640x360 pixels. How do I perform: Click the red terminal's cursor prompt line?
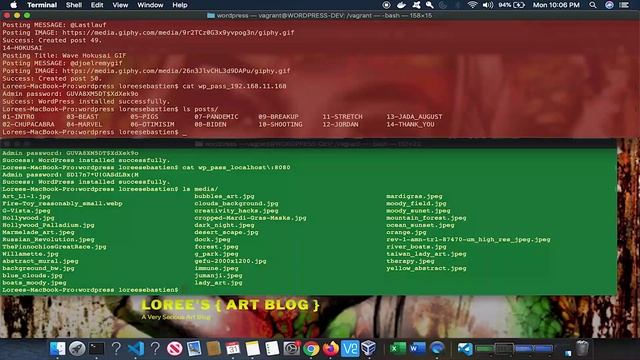pos(94,132)
